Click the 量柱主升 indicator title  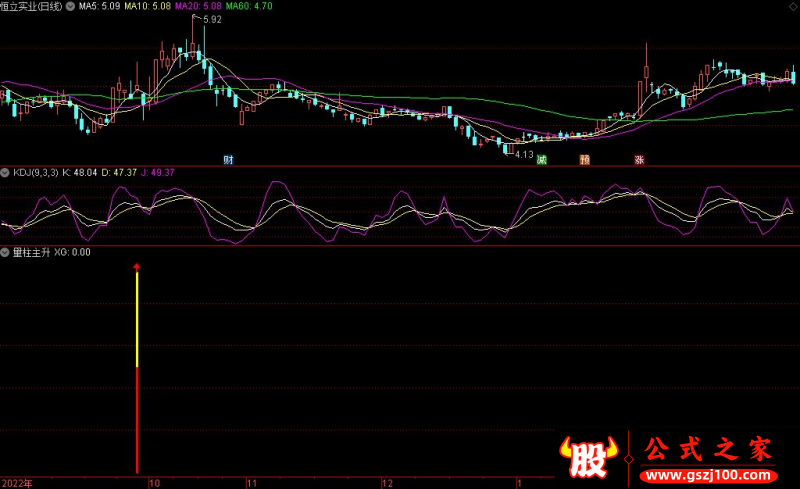[32, 252]
